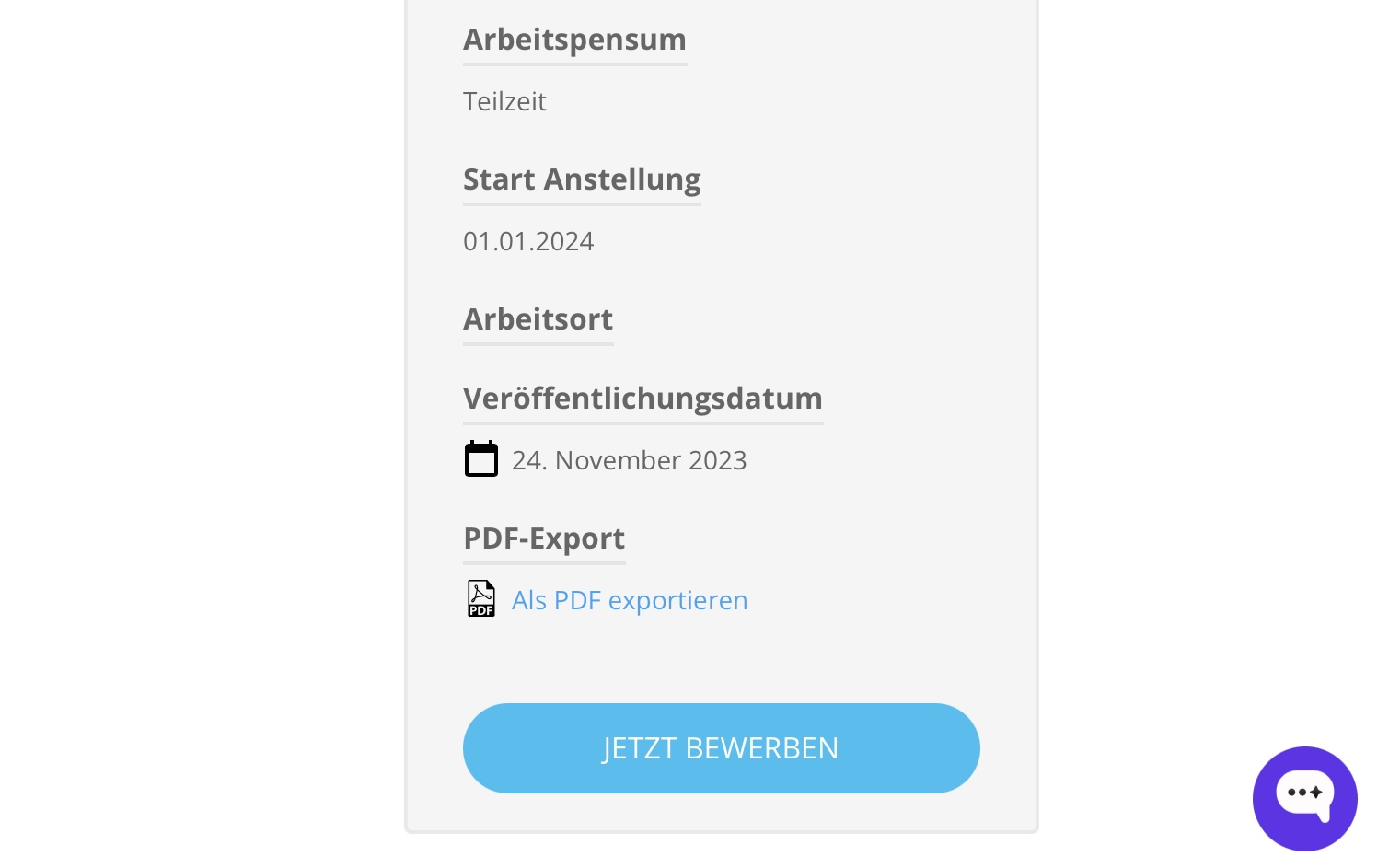Click the Teilzeit value text

coord(504,101)
